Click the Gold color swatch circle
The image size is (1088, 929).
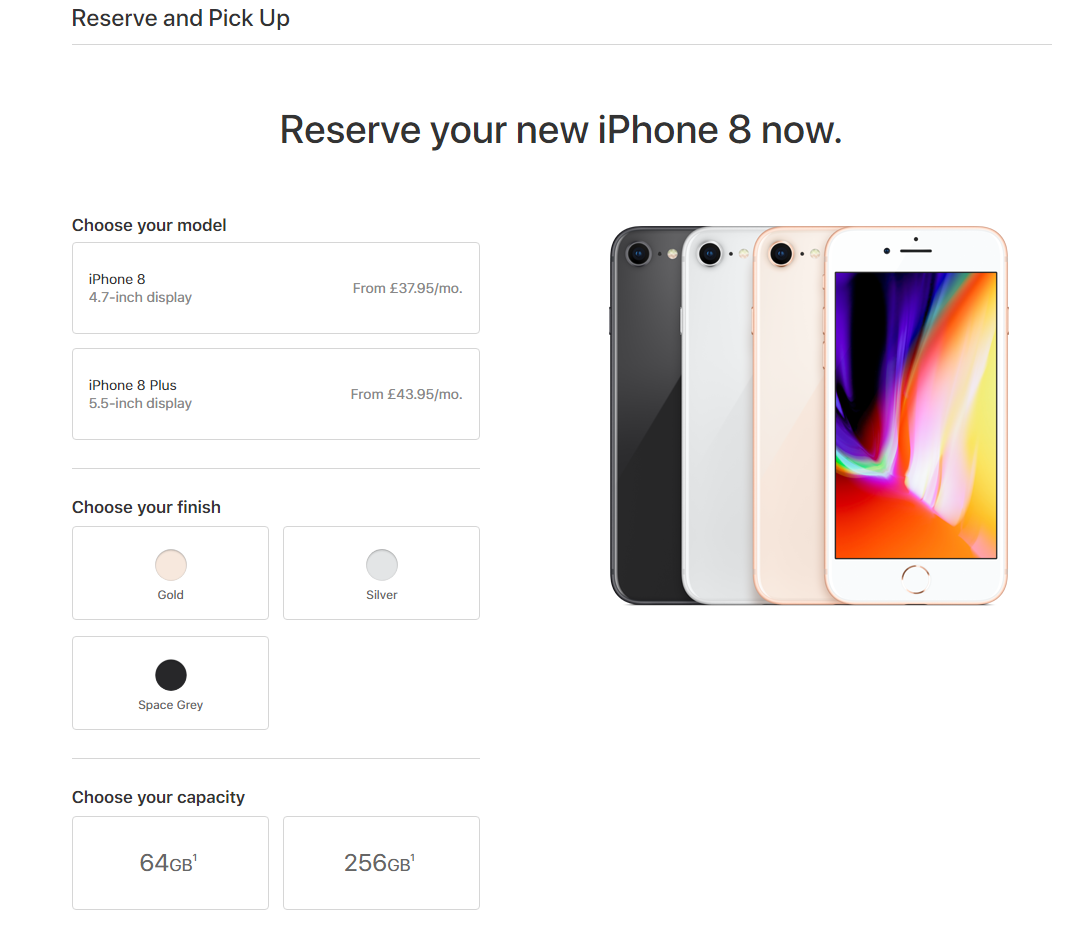[x=171, y=565]
